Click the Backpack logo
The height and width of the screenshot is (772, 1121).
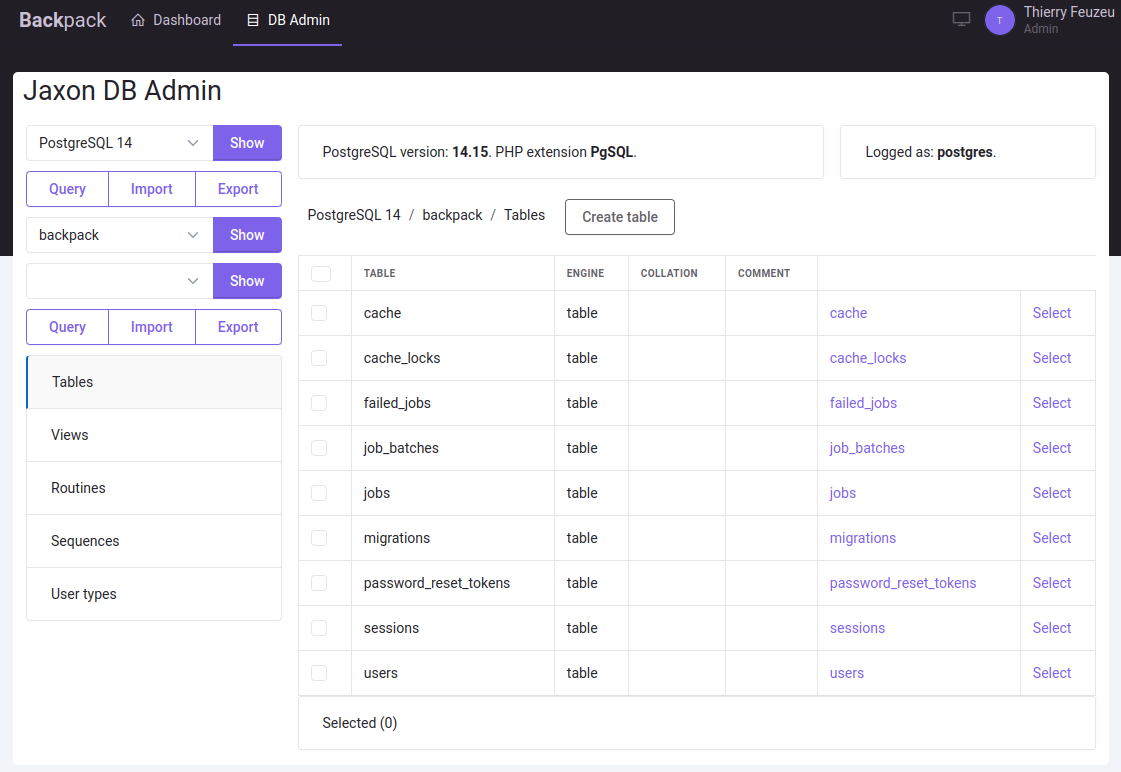[62, 20]
